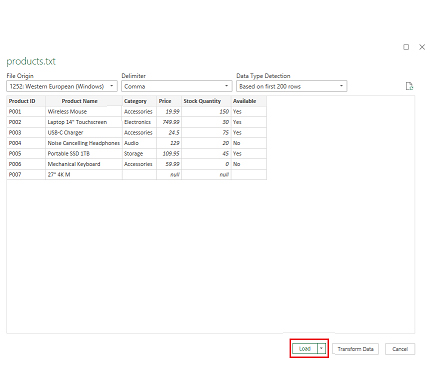
Task: Click the Storage category cell
Action: [x=139, y=153]
